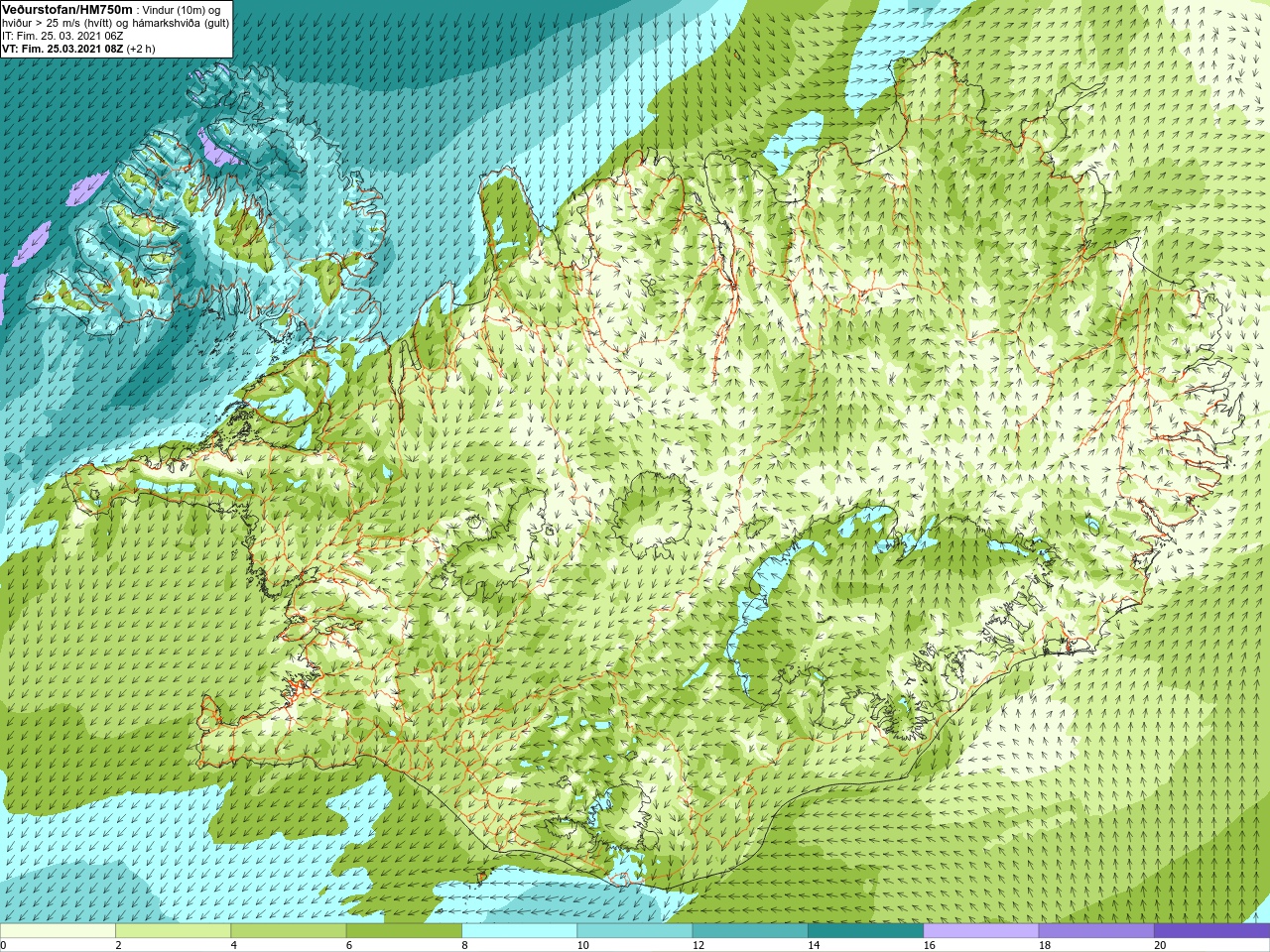Click the 'IT: Fim. 25. 03. 2021 06Z' line
Viewport: 1270px width, 952px height.
[x=63, y=36]
